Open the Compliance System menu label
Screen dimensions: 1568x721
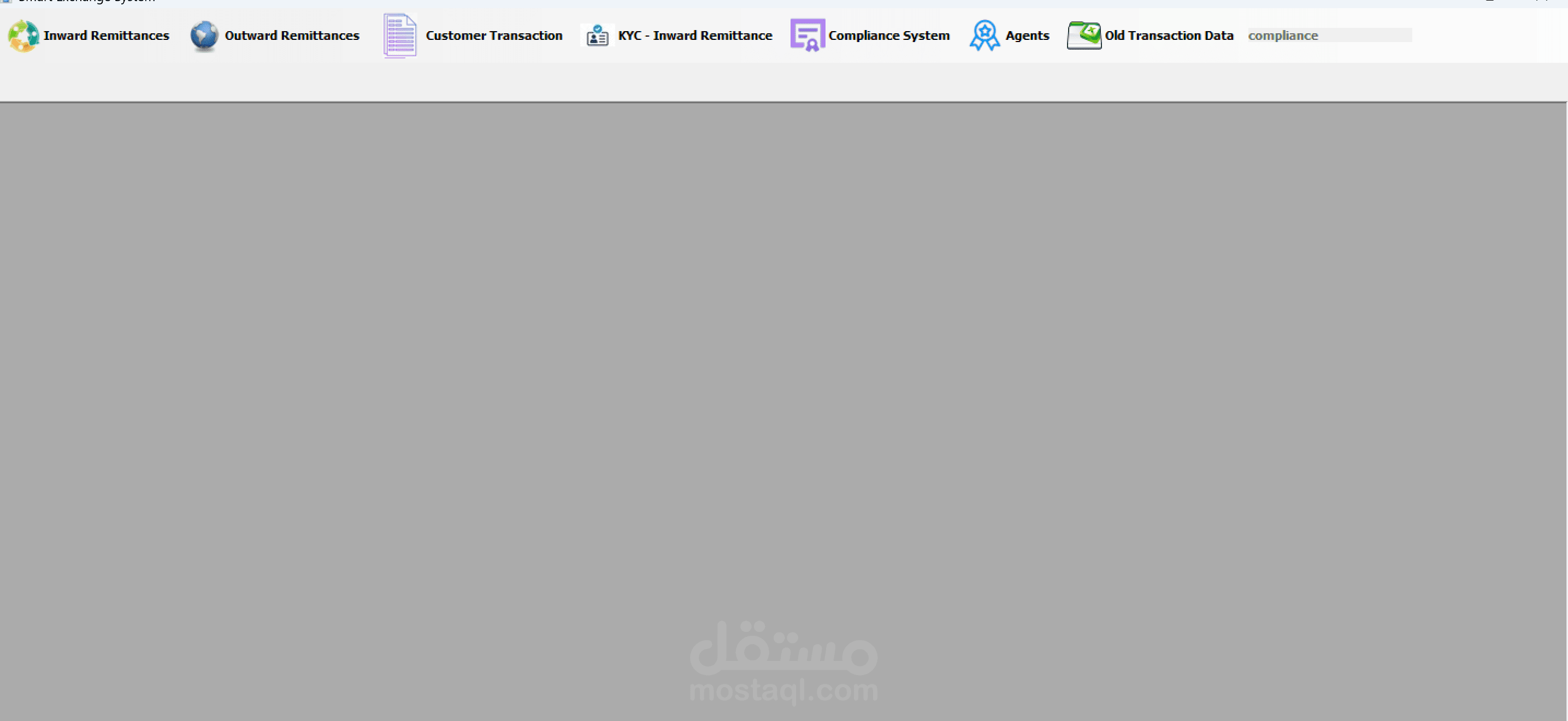[889, 36]
